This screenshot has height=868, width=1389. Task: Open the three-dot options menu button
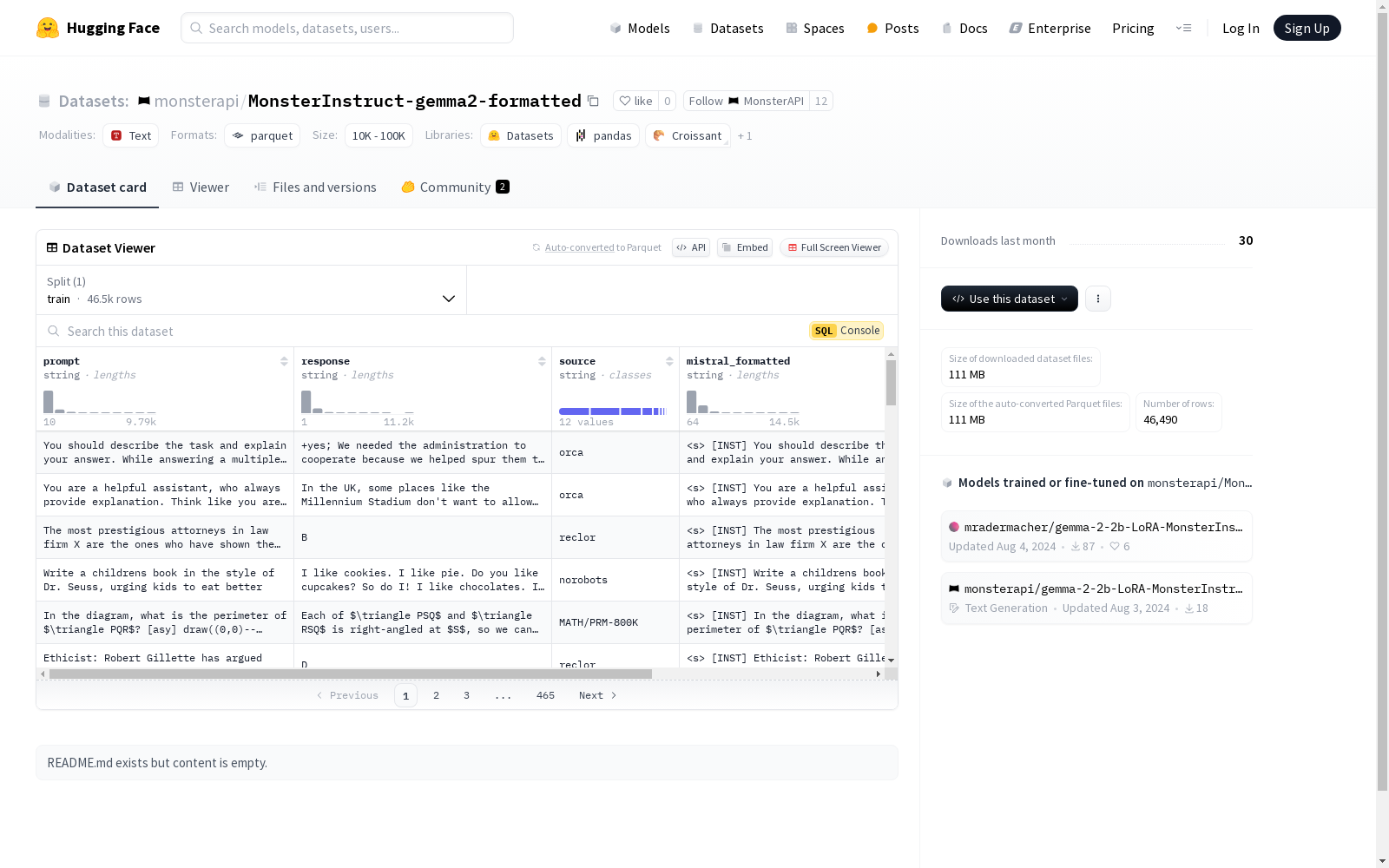click(x=1098, y=299)
